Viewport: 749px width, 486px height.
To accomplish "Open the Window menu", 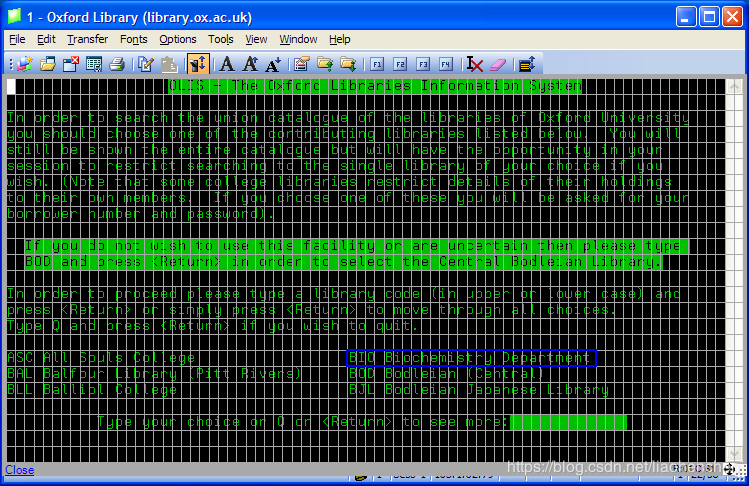I will pyautogui.click(x=298, y=39).
